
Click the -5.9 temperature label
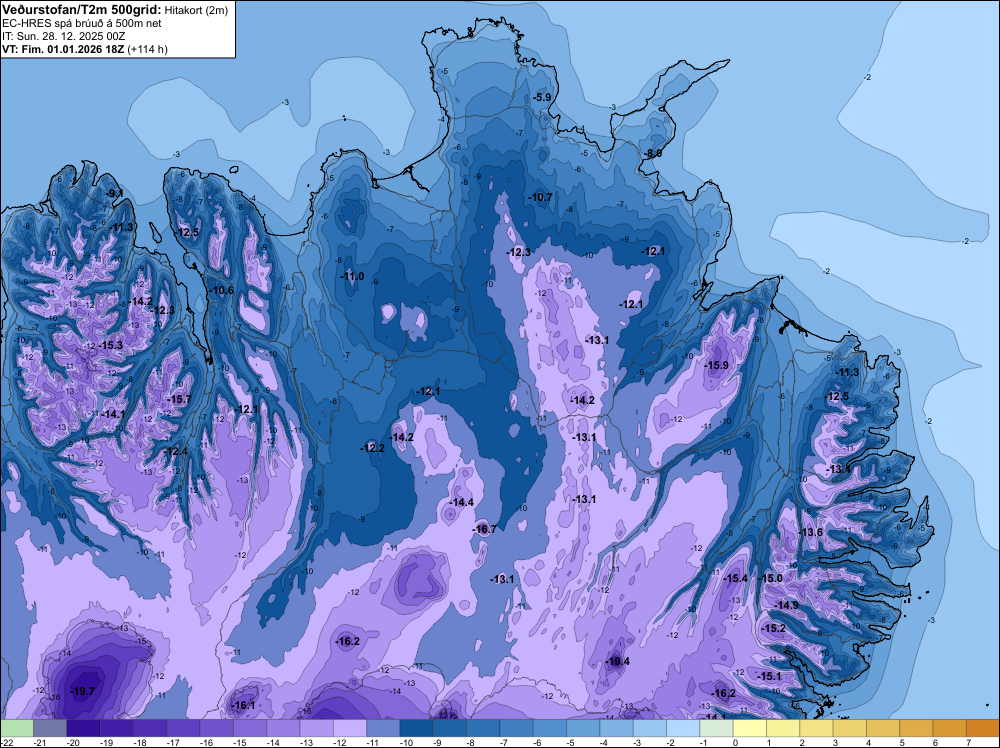point(541,98)
